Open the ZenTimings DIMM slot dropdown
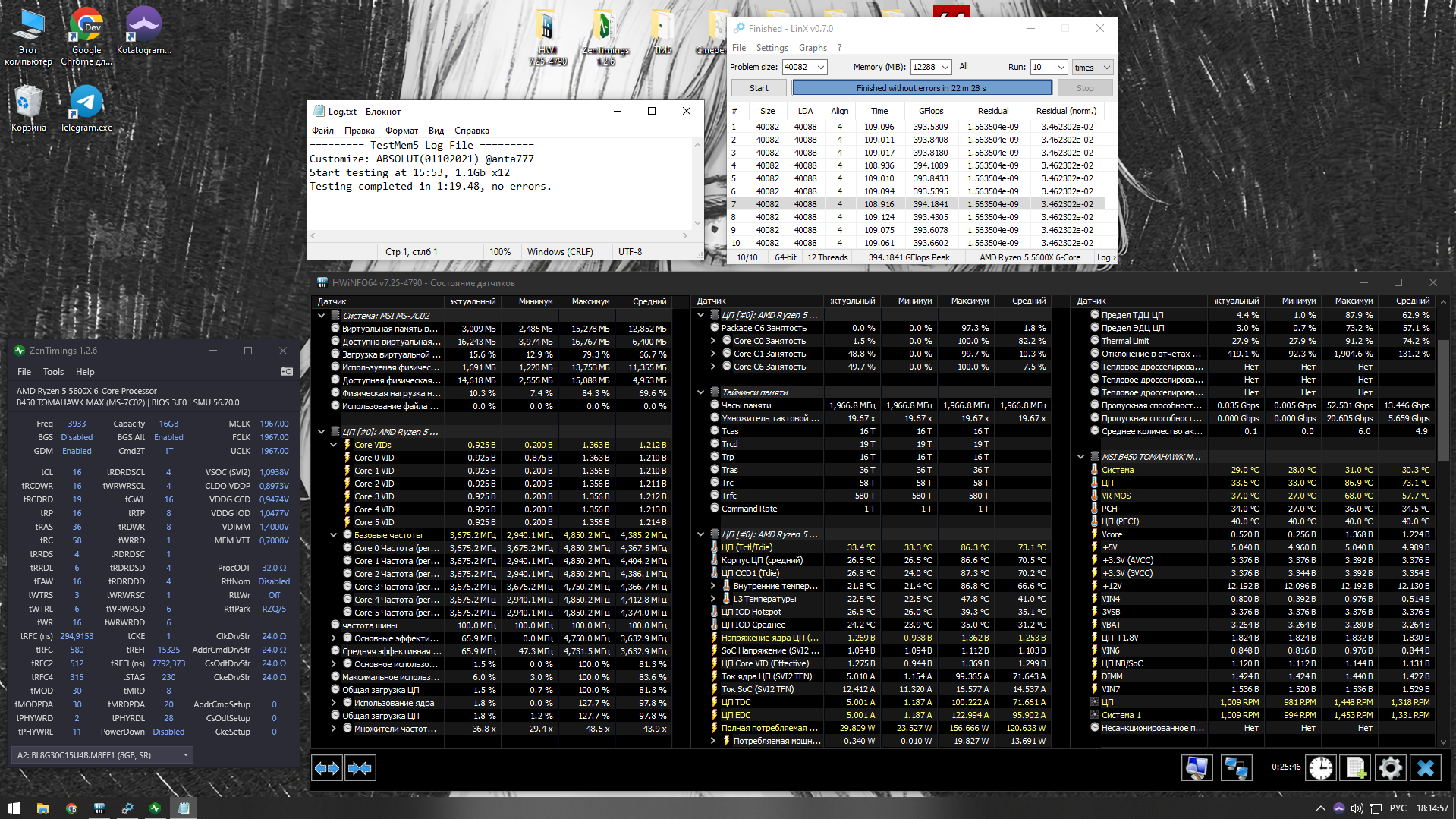Screen dimensions: 1456x819 [102, 755]
